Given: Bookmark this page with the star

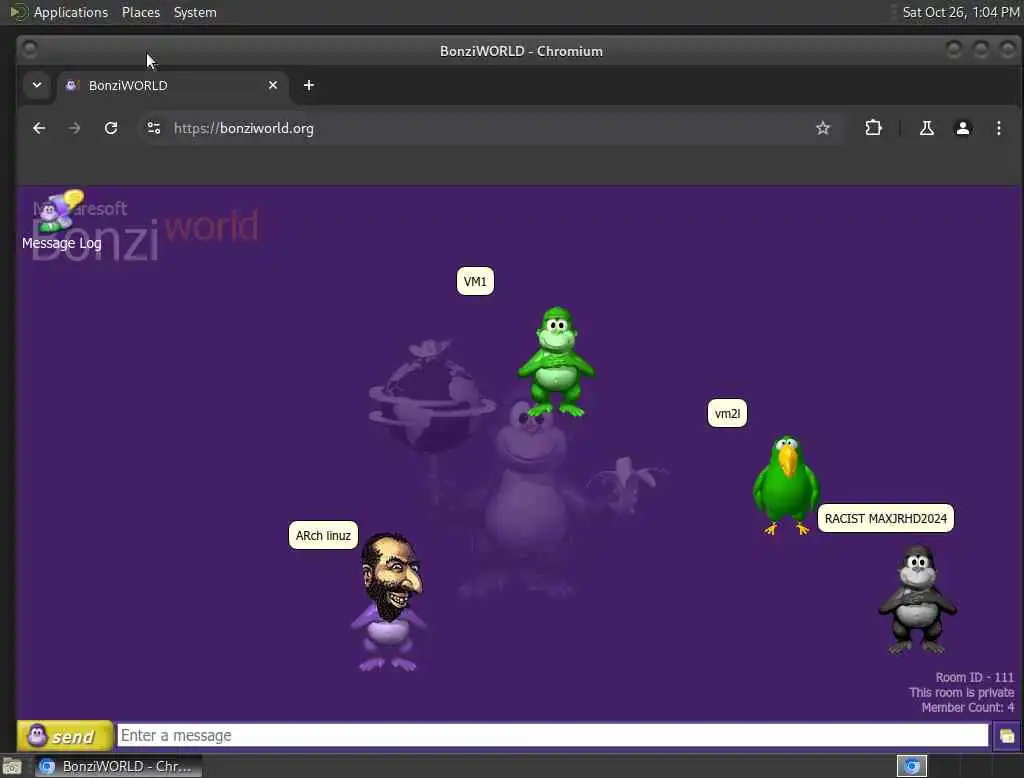Looking at the screenshot, I should [x=823, y=128].
